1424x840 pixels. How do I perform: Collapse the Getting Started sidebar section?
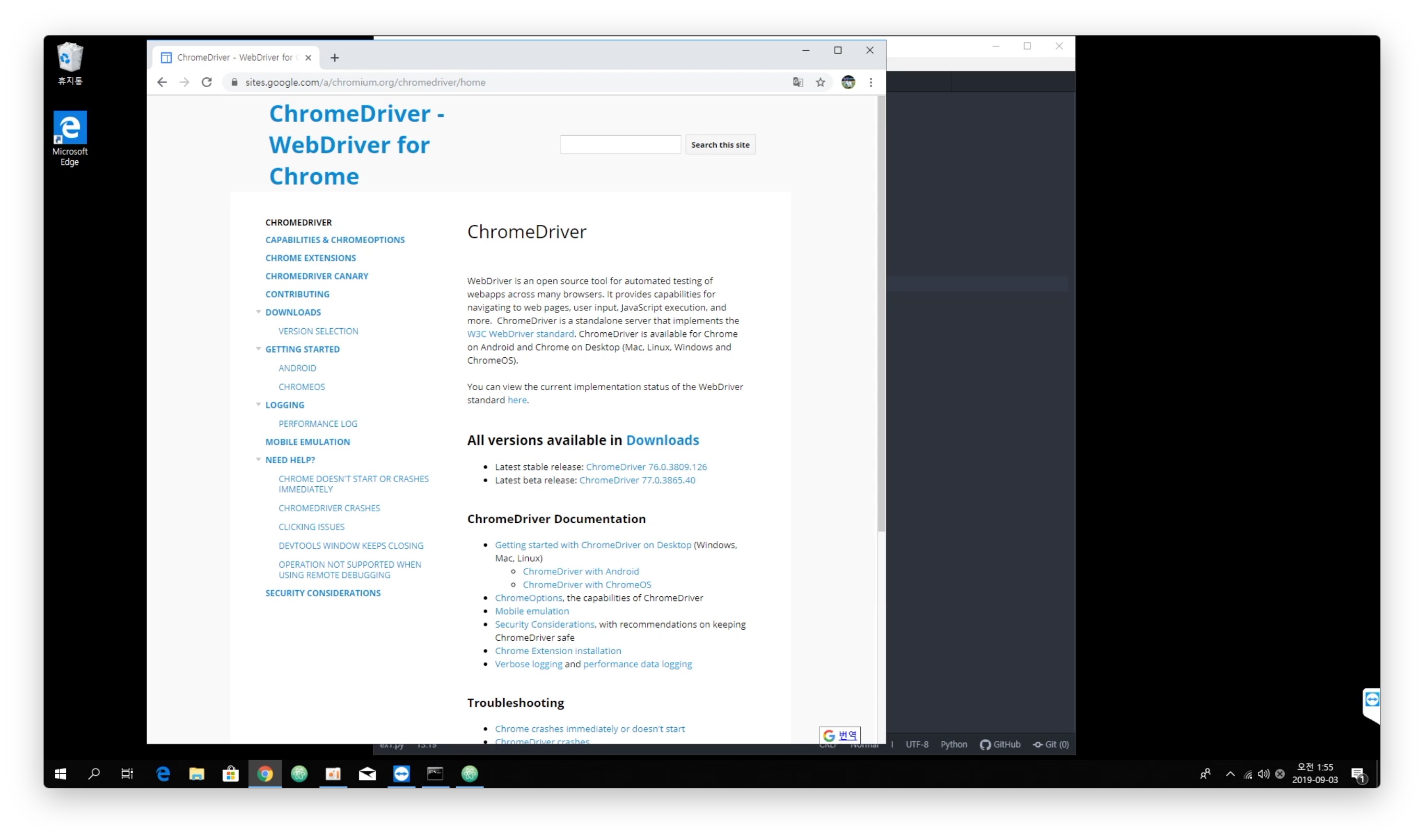tap(258, 349)
